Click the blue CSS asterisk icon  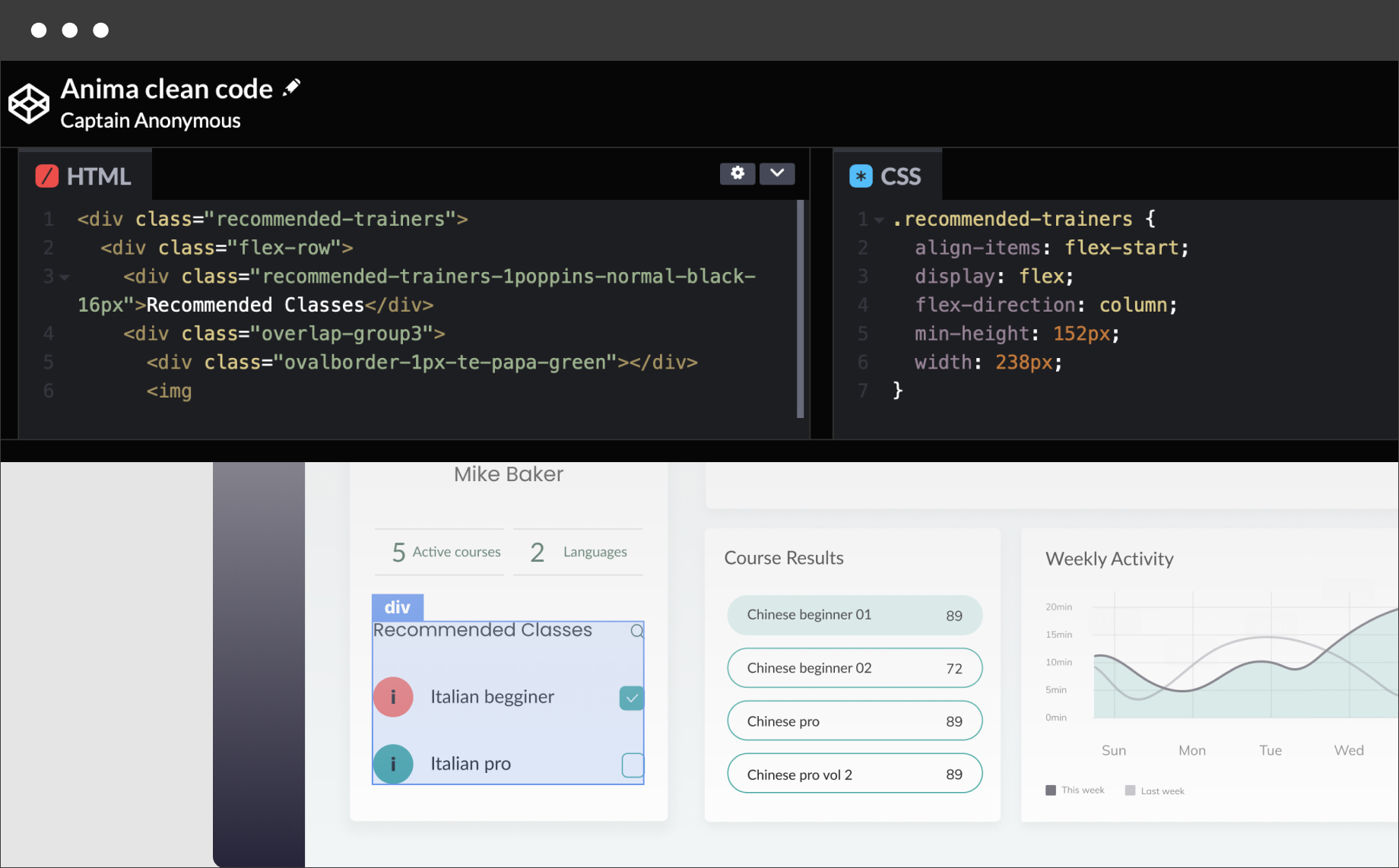point(861,176)
